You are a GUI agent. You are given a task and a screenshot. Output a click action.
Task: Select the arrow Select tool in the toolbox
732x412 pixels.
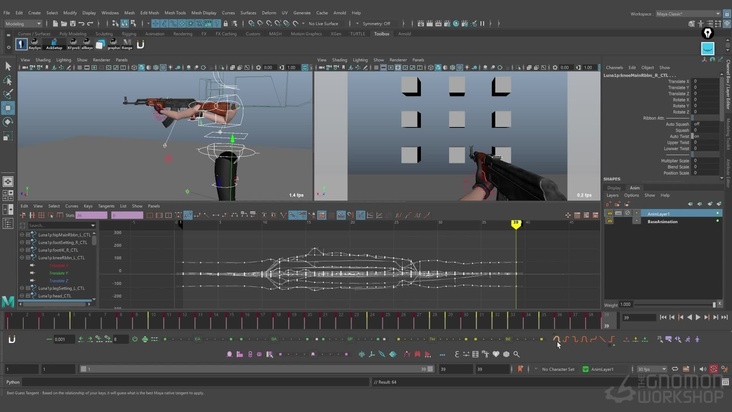(x=8, y=67)
